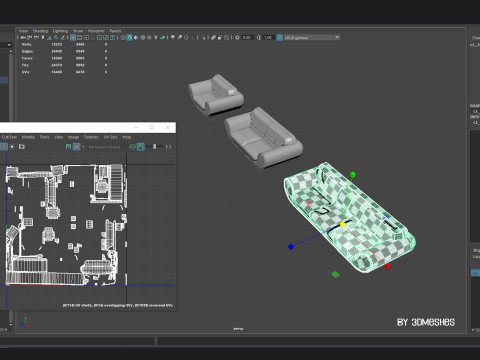Image resolution: width=480 pixels, height=360 pixels.
Task: Click the yellow center manipulator handle
Action: 342,225
